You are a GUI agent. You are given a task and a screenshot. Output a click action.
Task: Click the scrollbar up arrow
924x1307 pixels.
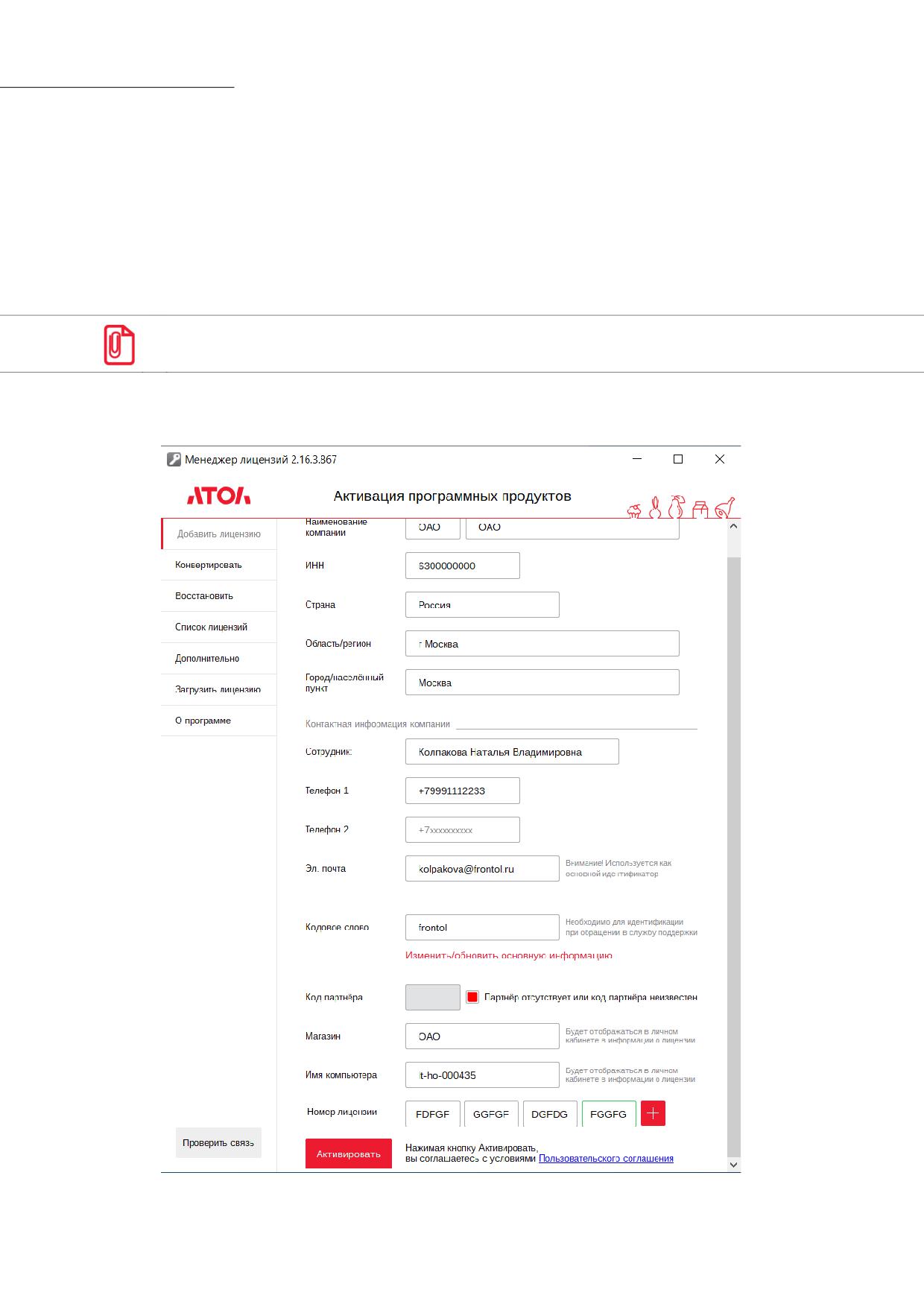point(733,526)
